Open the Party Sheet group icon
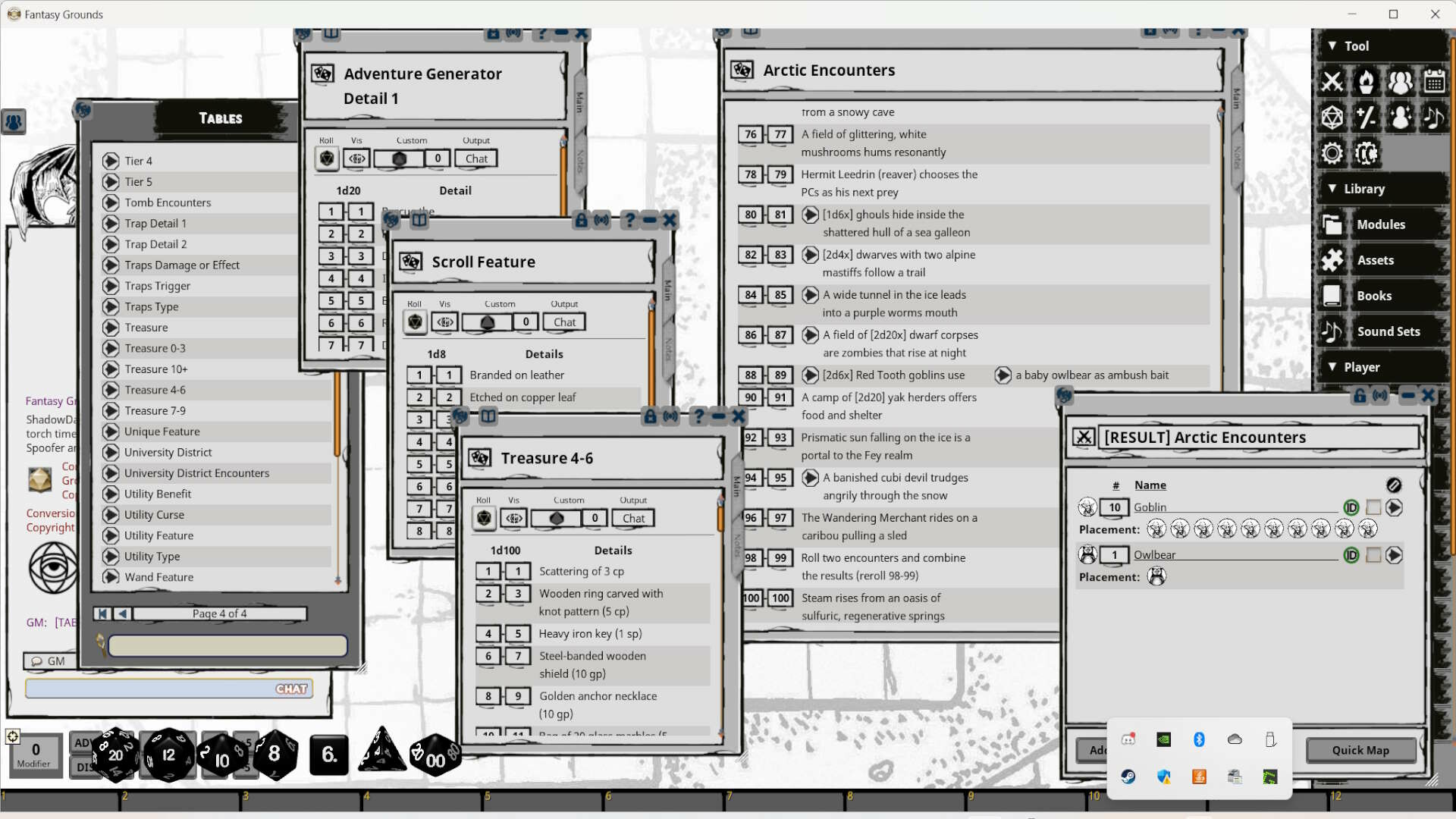Viewport: 1456px width, 819px height. click(1401, 82)
